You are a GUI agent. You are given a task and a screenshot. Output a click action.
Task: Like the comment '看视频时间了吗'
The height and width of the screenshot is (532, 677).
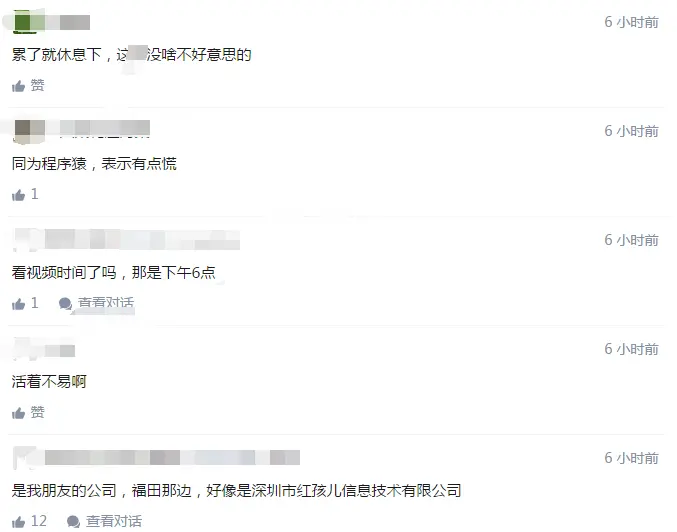19,304
